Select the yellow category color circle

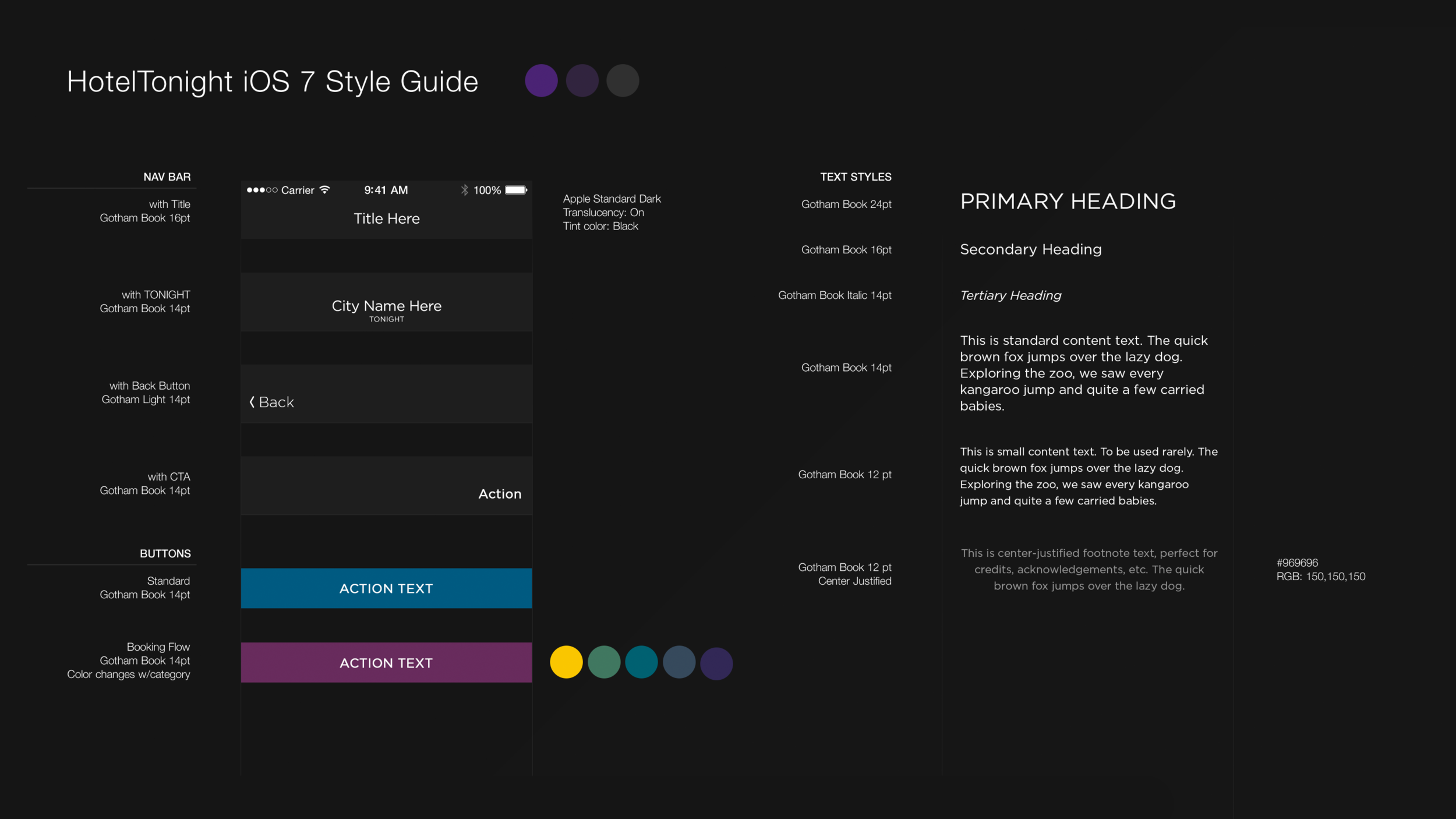pyautogui.click(x=566, y=662)
